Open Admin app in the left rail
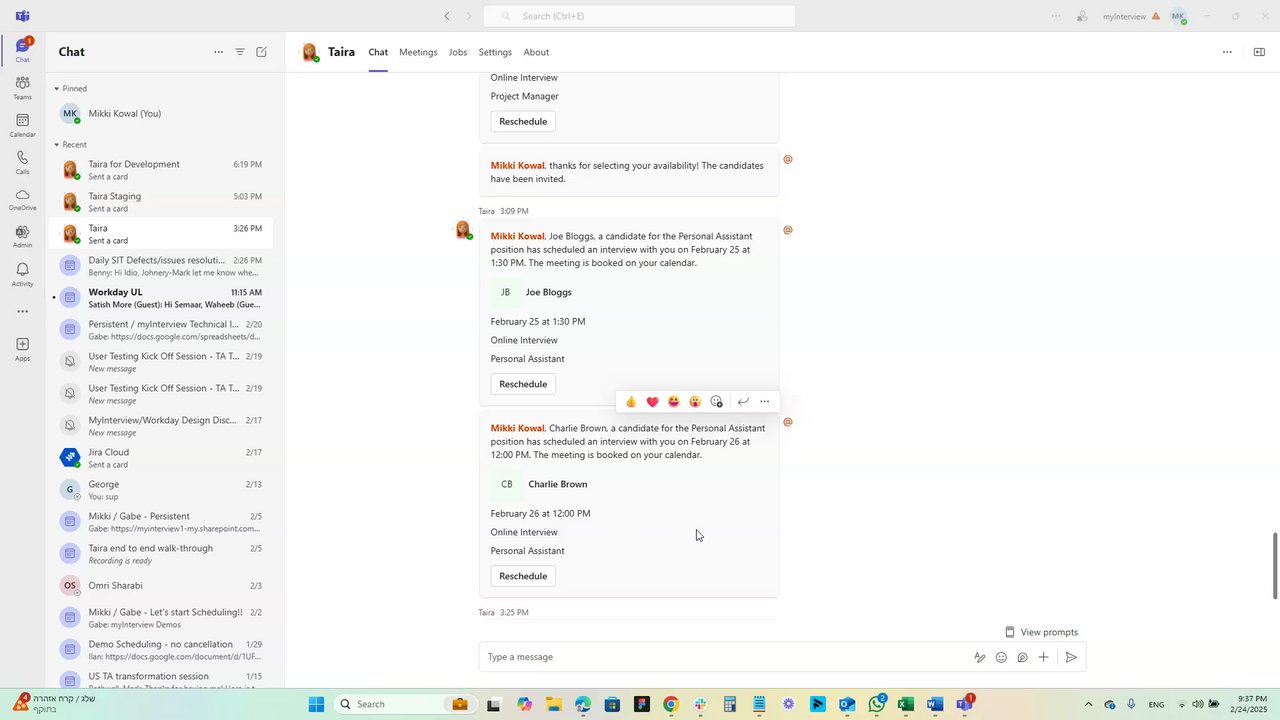Viewport: 1280px width, 720px height. pyautogui.click(x=22, y=236)
